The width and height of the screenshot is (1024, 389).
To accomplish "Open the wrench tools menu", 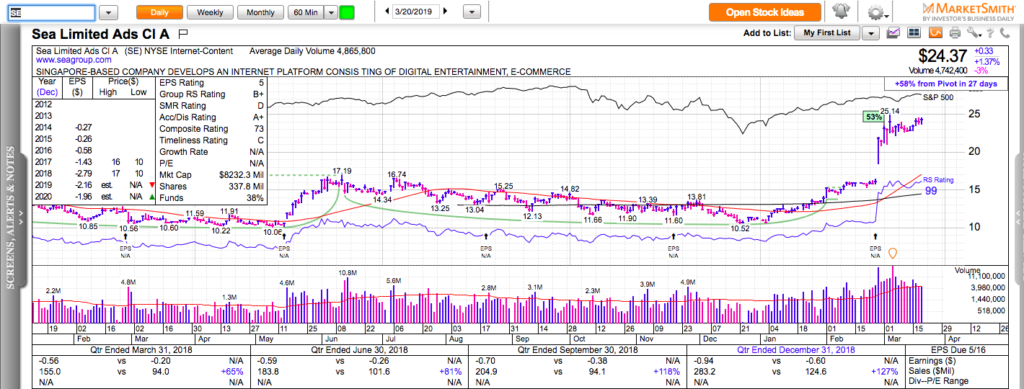I will [974, 32].
